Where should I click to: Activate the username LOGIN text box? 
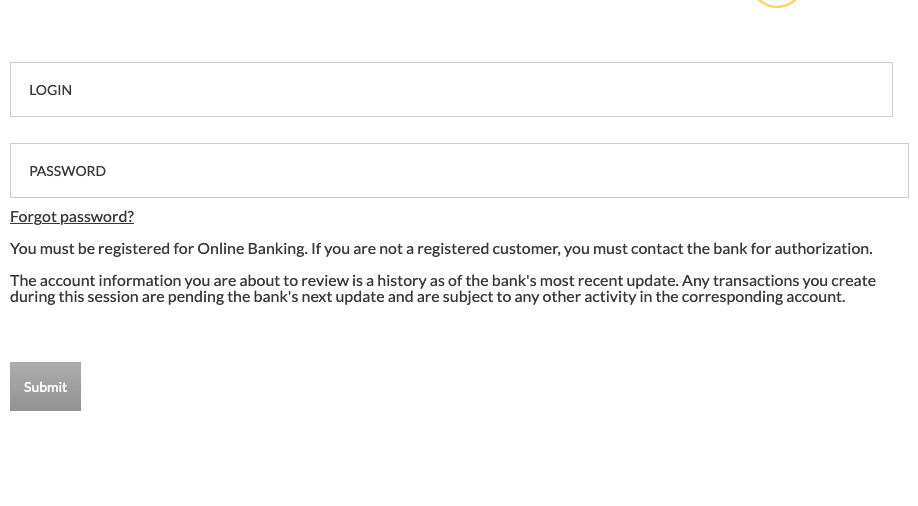[x=451, y=90]
